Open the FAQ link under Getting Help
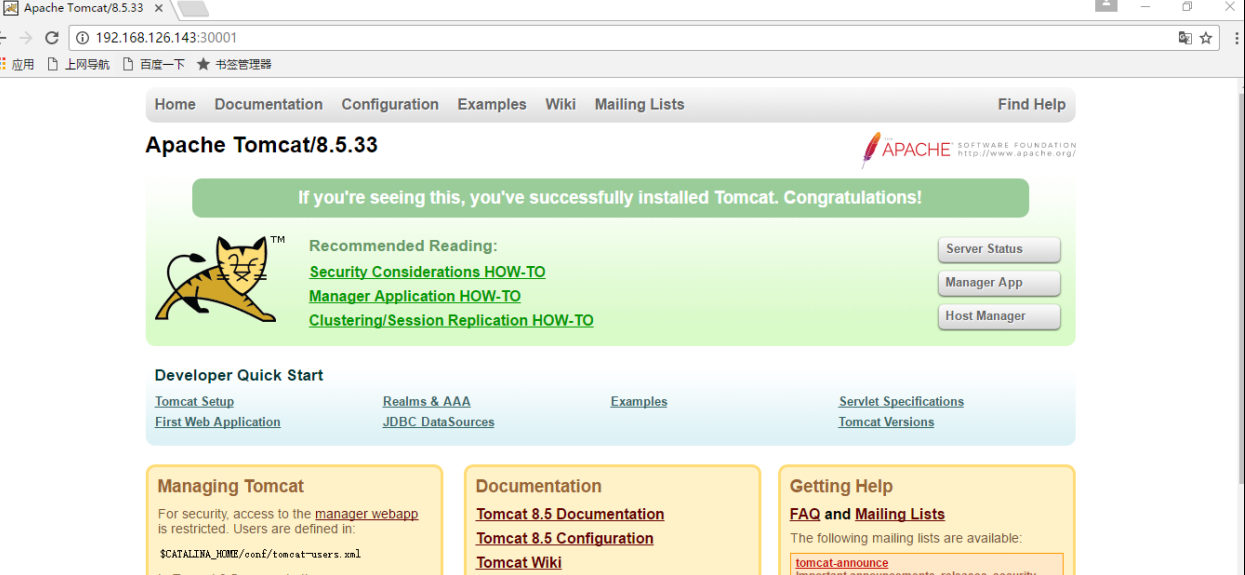This screenshot has height=575, width=1245. point(805,514)
